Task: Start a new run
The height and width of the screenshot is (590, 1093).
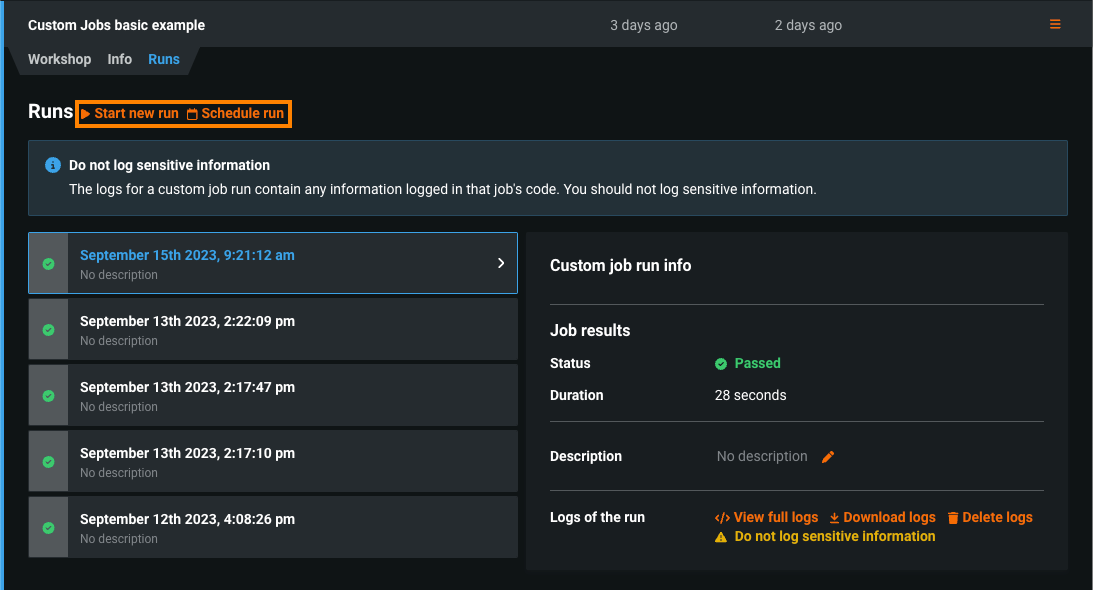Action: coord(130,114)
